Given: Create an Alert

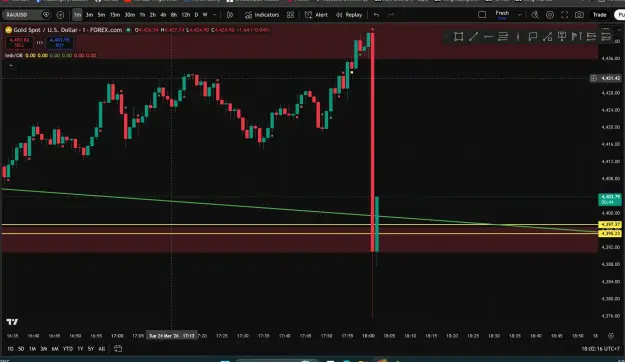Looking at the screenshot, I should tap(316, 15).
